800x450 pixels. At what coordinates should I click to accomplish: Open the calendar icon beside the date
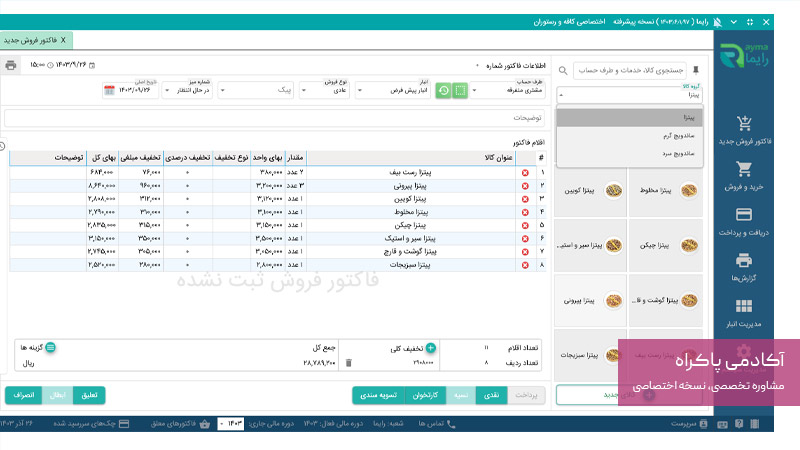click(x=109, y=90)
